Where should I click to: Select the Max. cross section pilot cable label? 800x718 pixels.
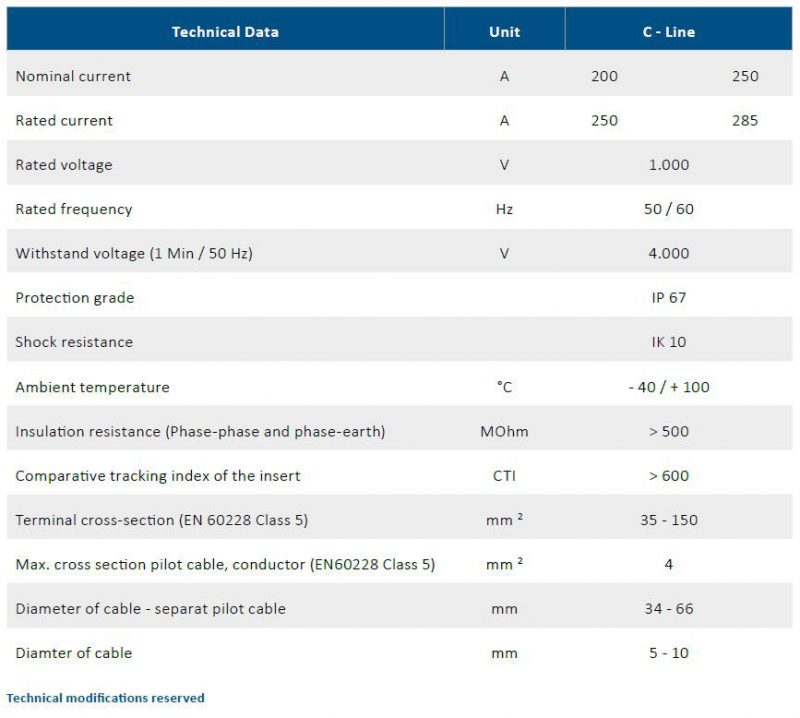[225, 565]
